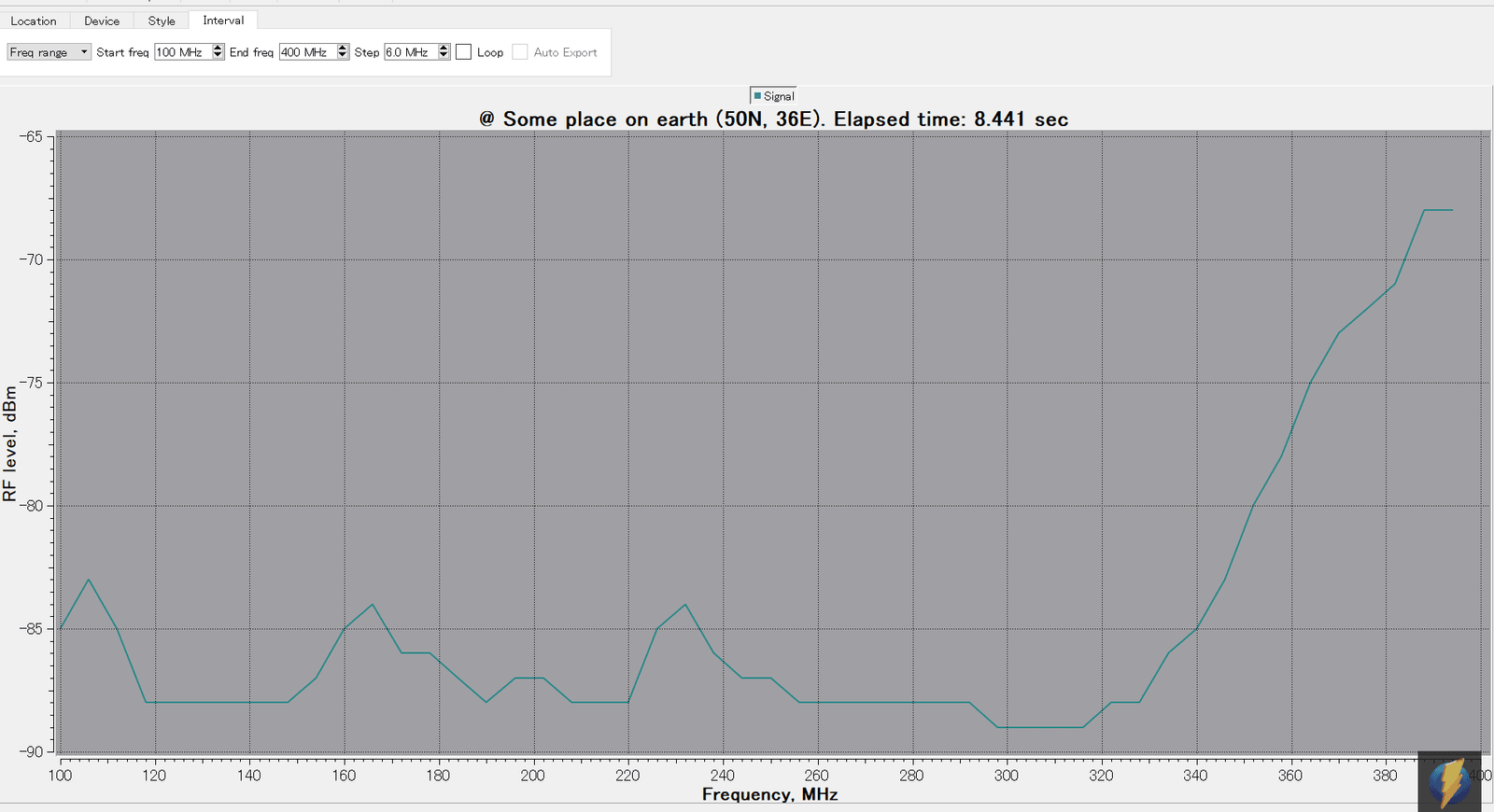Click the Start freq 100 MHz field

pyautogui.click(x=182, y=52)
